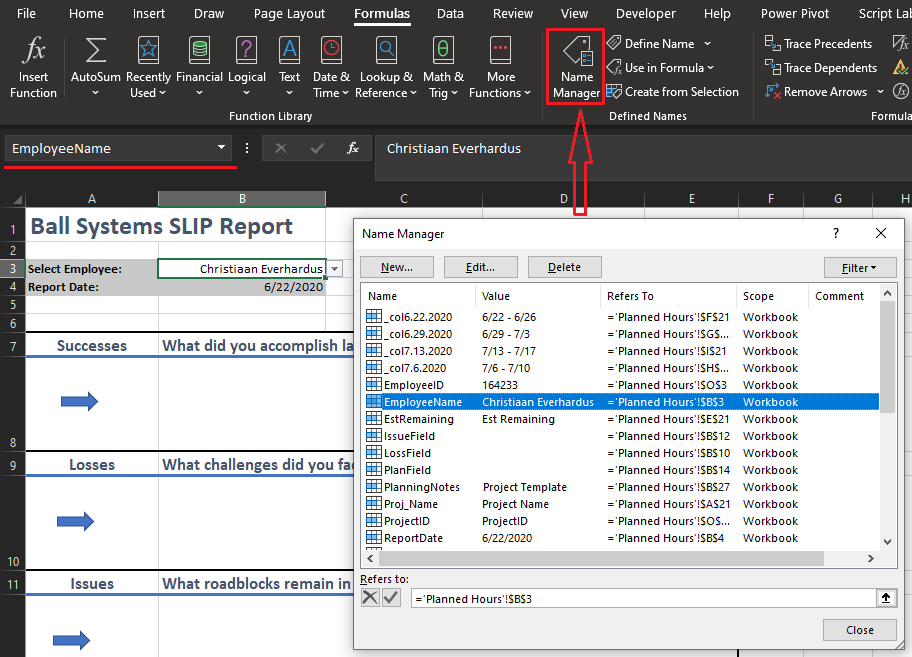
Task: Open Financial functions menu
Action: click(x=199, y=68)
